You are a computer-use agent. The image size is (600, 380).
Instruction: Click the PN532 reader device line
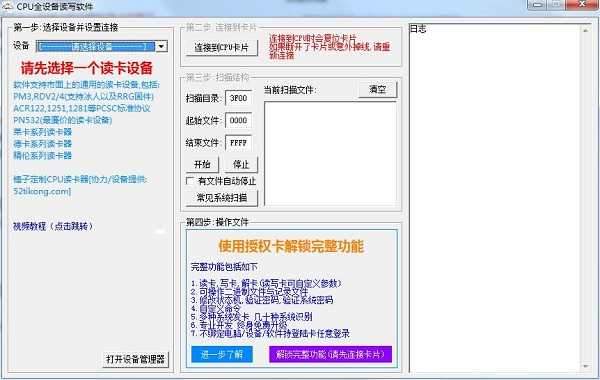point(63,120)
